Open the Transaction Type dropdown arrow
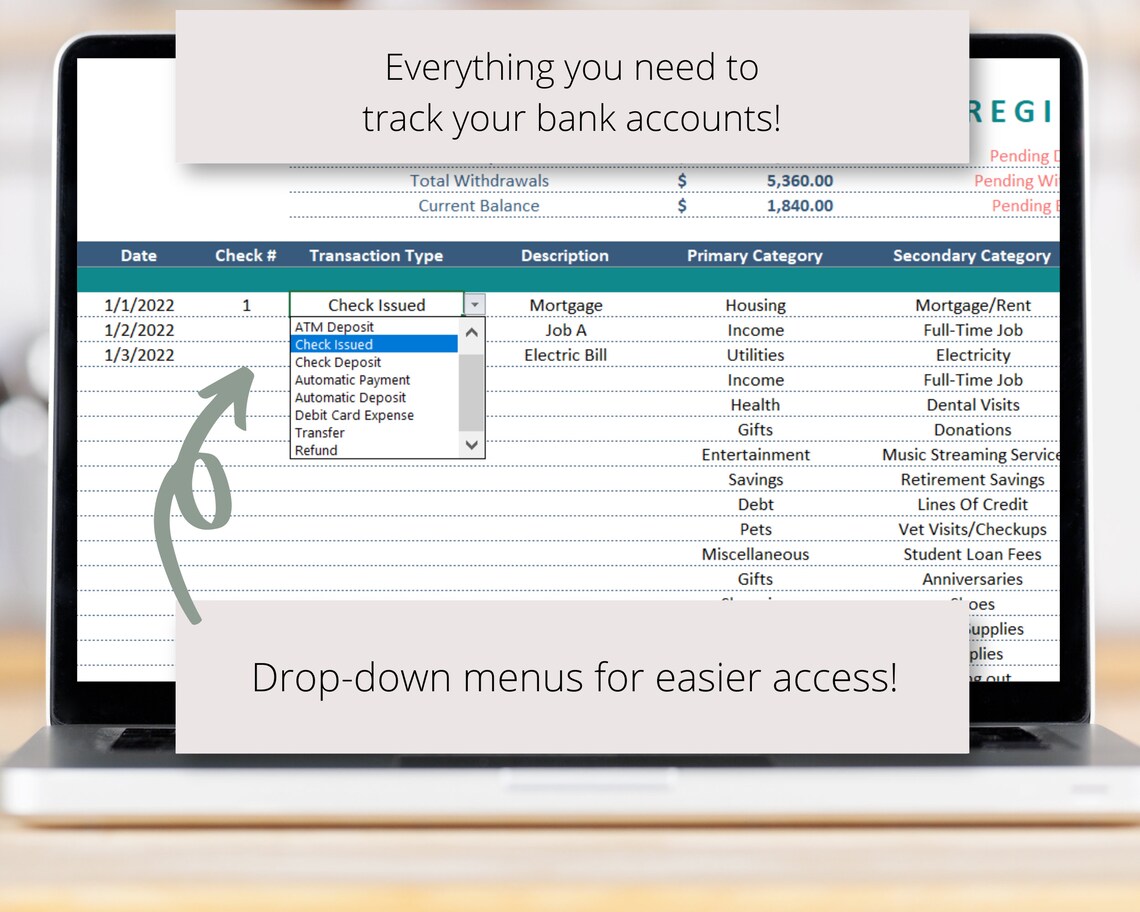The height and width of the screenshot is (912, 1140). [474, 304]
